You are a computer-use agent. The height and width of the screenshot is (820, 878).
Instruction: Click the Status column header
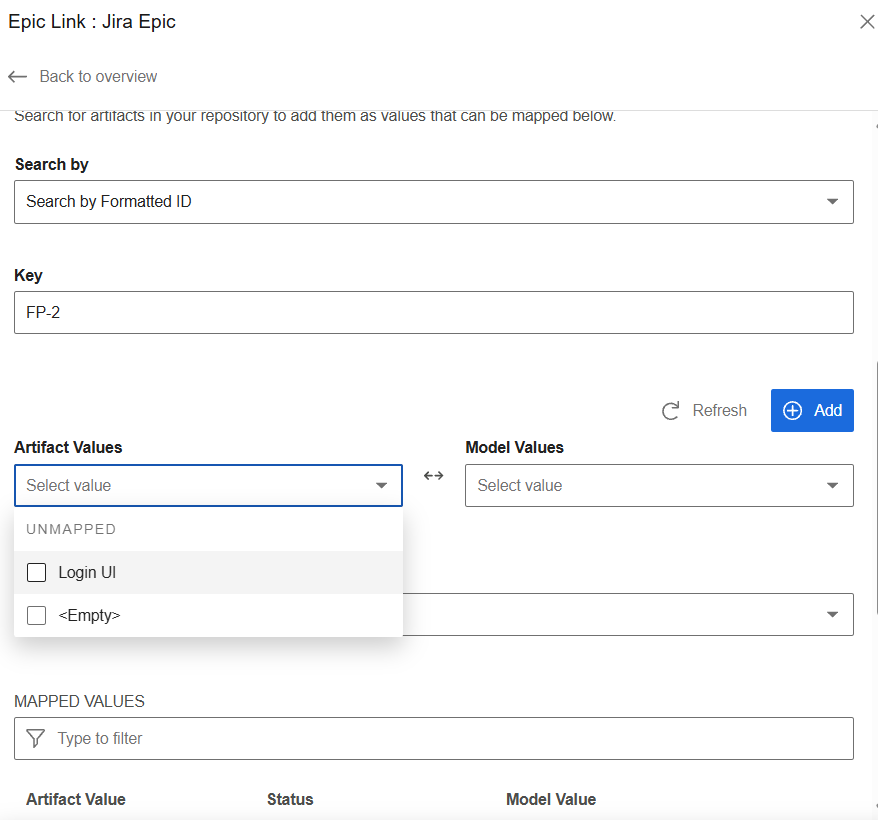point(290,799)
